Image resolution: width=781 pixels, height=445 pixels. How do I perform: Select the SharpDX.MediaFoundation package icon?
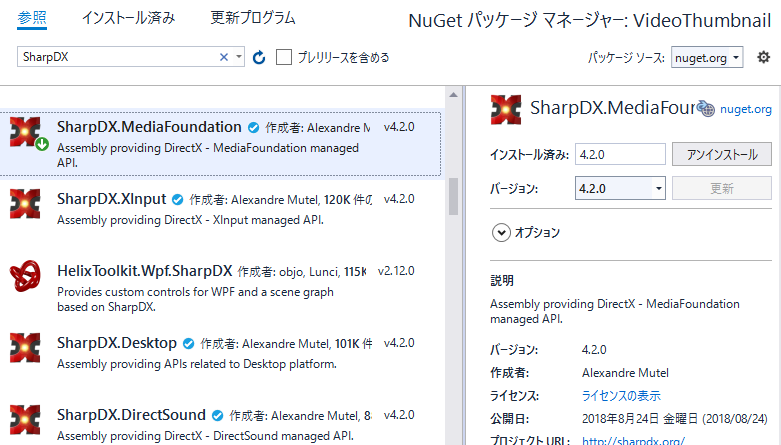click(x=25, y=132)
